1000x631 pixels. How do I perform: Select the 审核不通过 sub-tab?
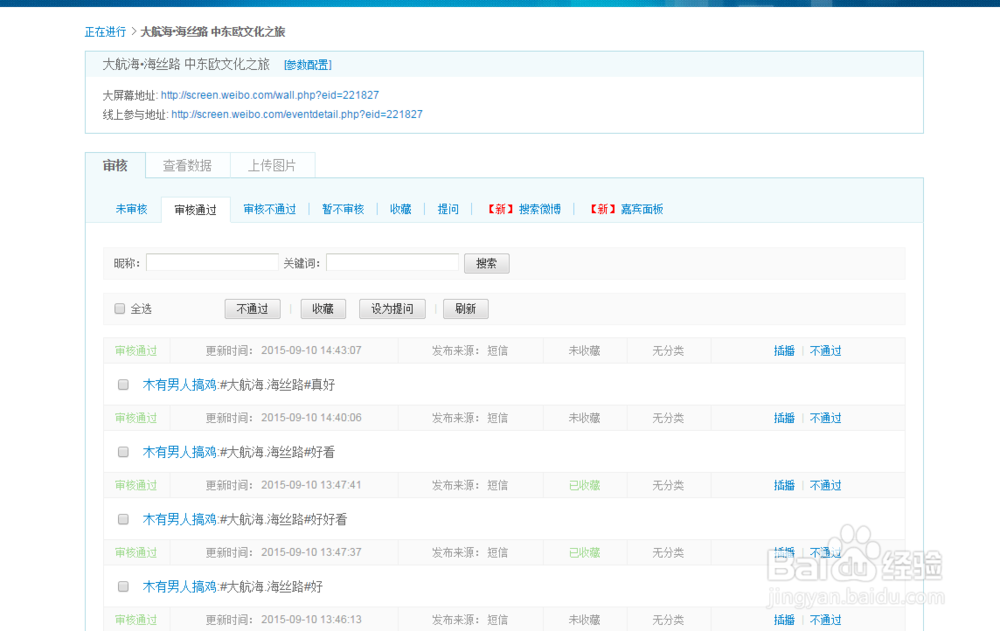(270, 209)
